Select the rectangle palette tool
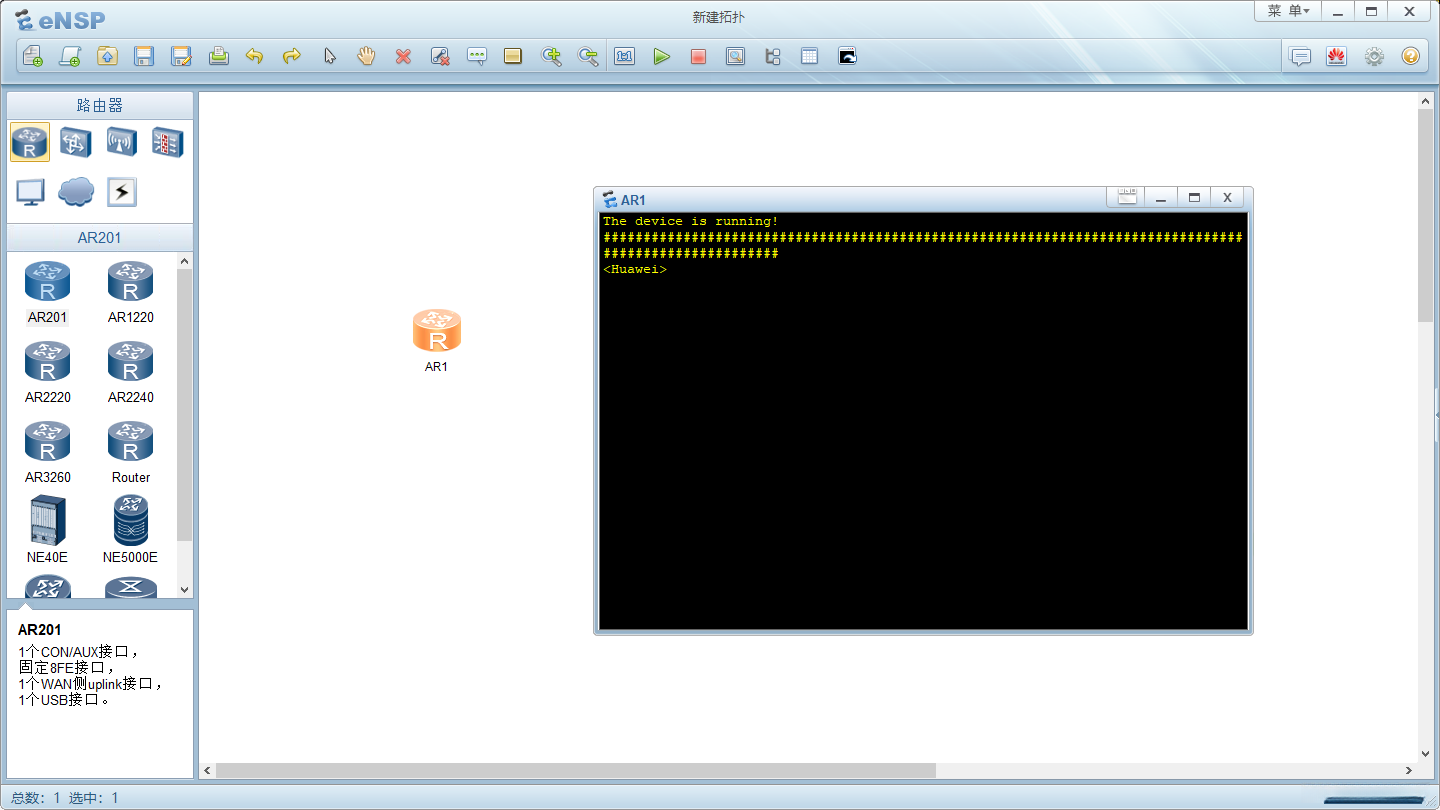1440x810 pixels. pos(513,56)
